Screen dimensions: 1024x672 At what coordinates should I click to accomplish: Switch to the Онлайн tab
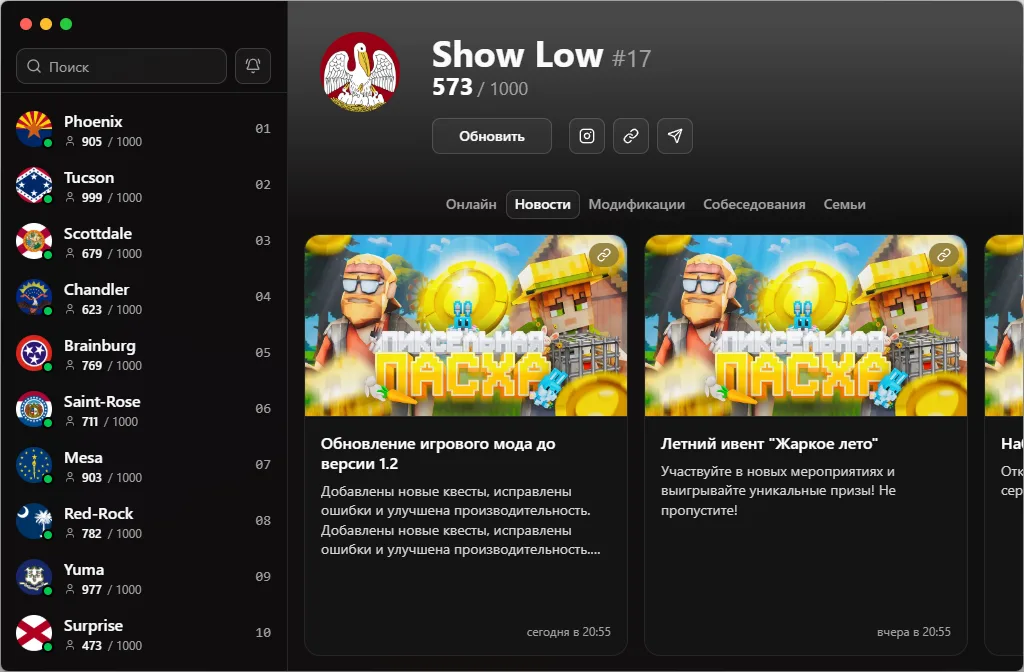click(471, 204)
